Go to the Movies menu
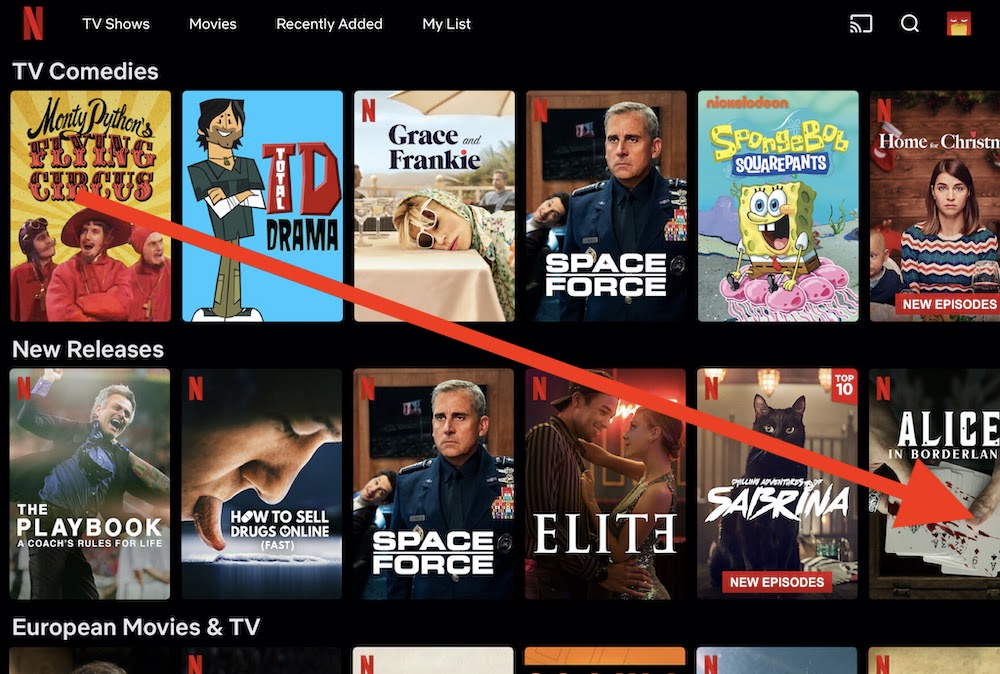This screenshot has width=1000, height=674. click(212, 24)
